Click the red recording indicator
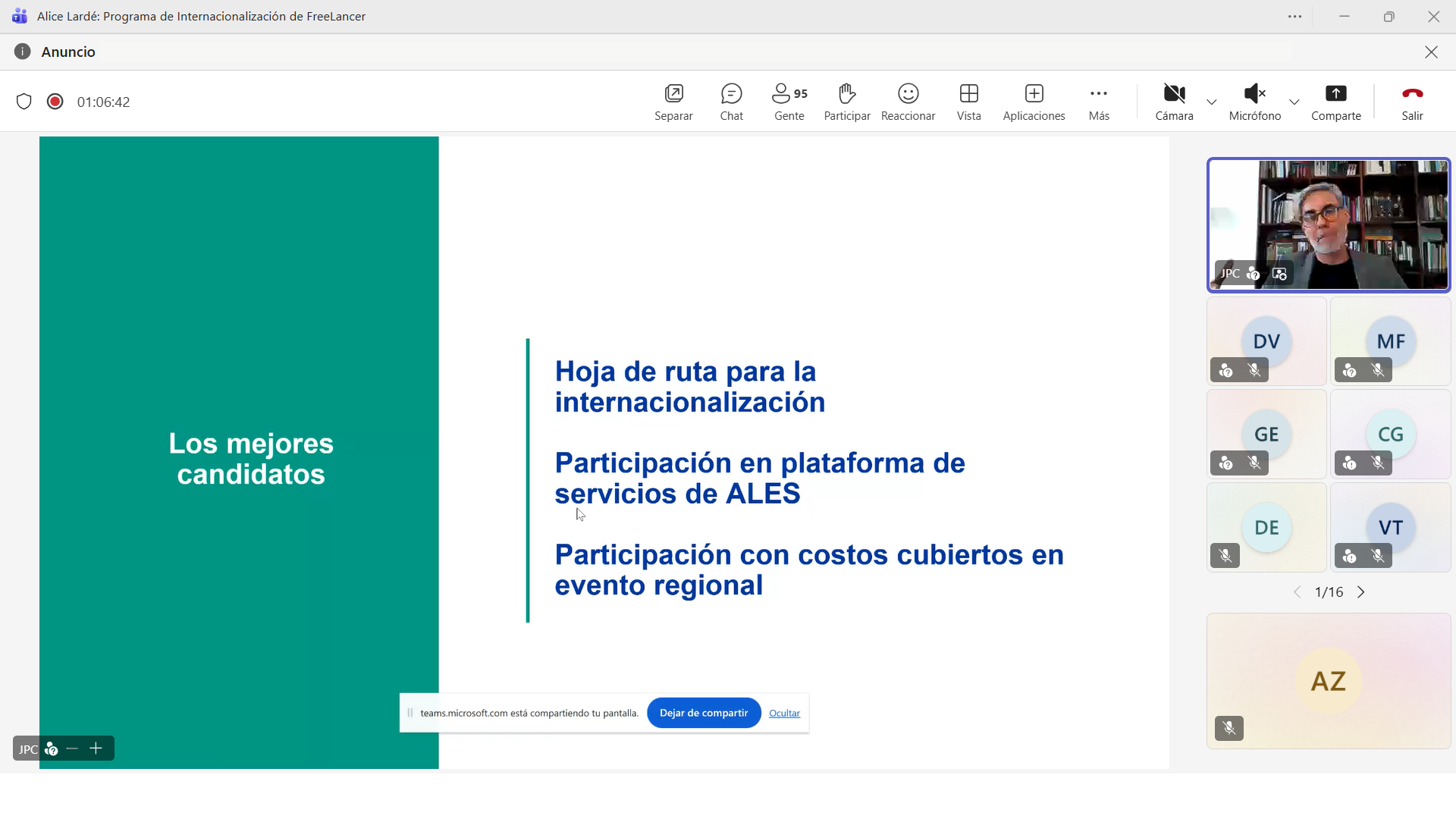The height and width of the screenshot is (819, 1456). pos(55,102)
